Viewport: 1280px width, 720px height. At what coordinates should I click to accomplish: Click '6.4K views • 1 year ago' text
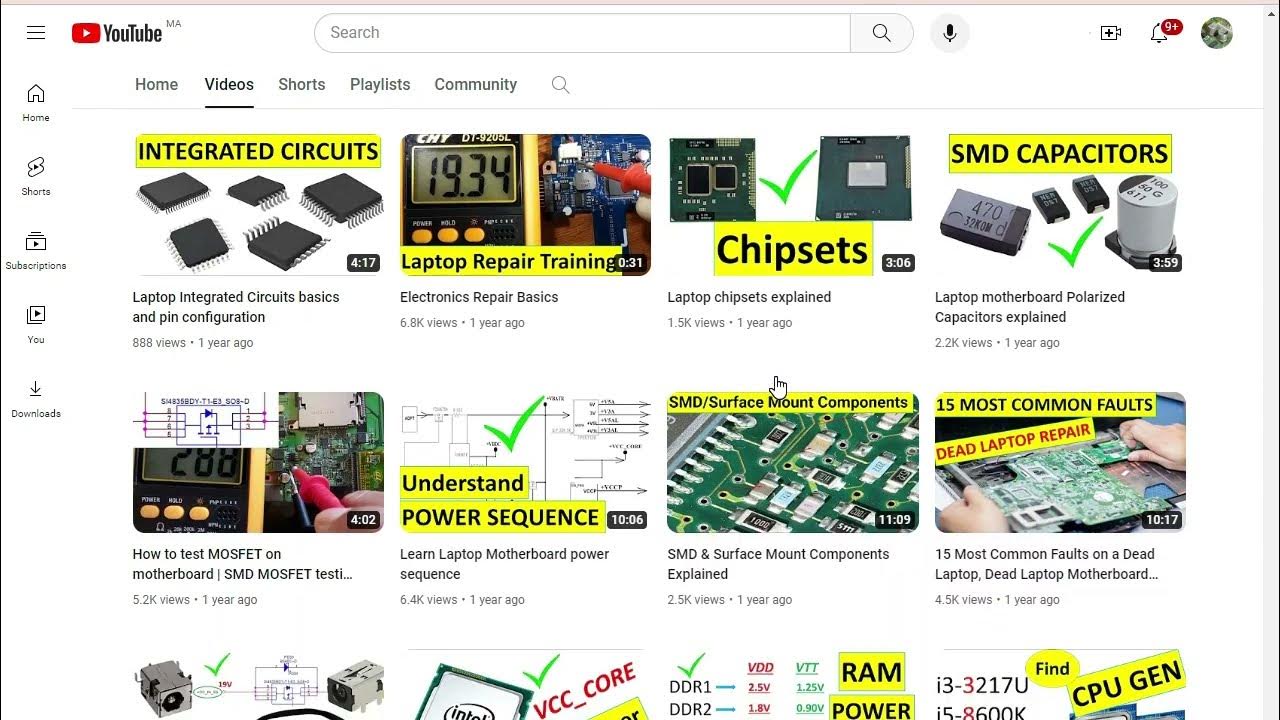[462, 600]
